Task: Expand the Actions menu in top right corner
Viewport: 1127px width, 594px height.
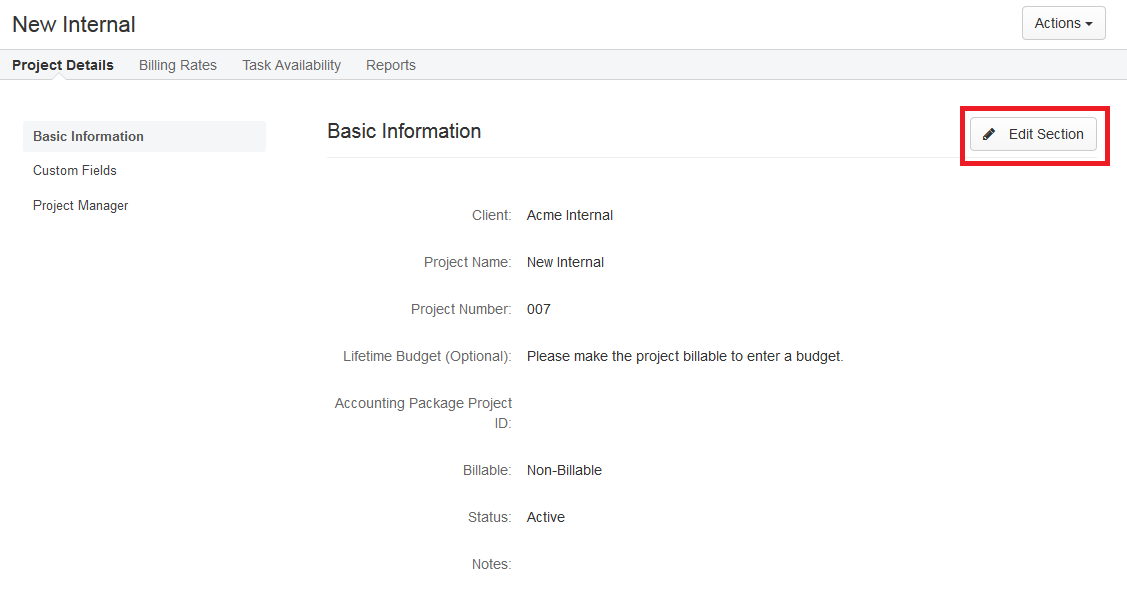Action: pyautogui.click(x=1063, y=23)
